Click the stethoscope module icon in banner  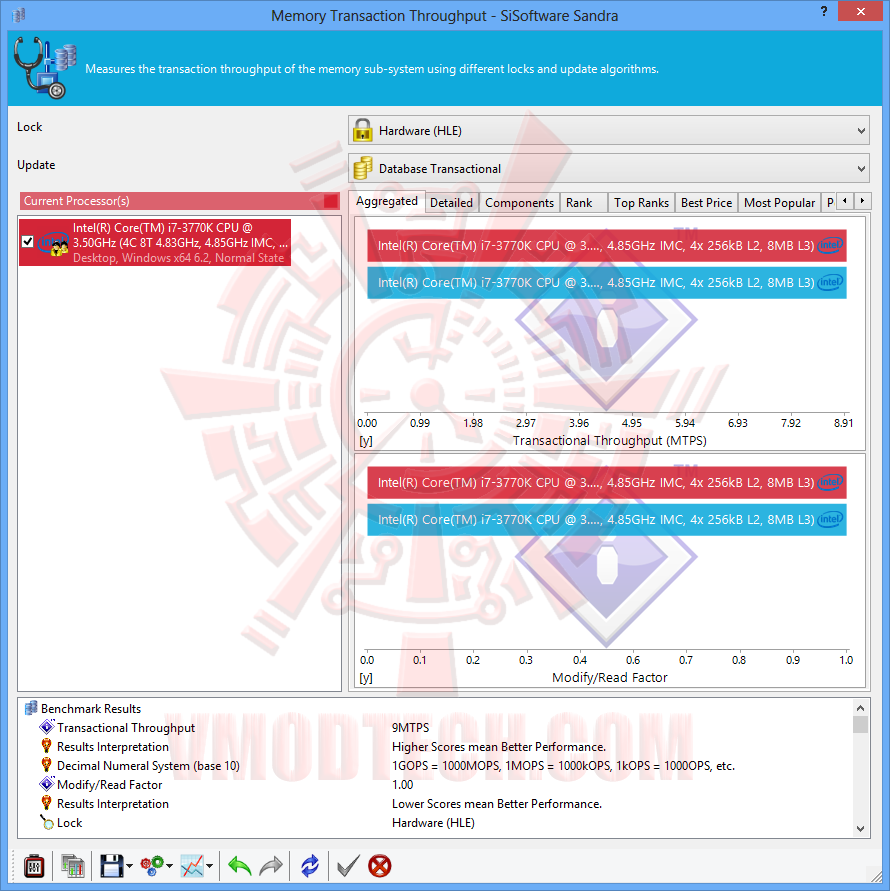click(44, 68)
